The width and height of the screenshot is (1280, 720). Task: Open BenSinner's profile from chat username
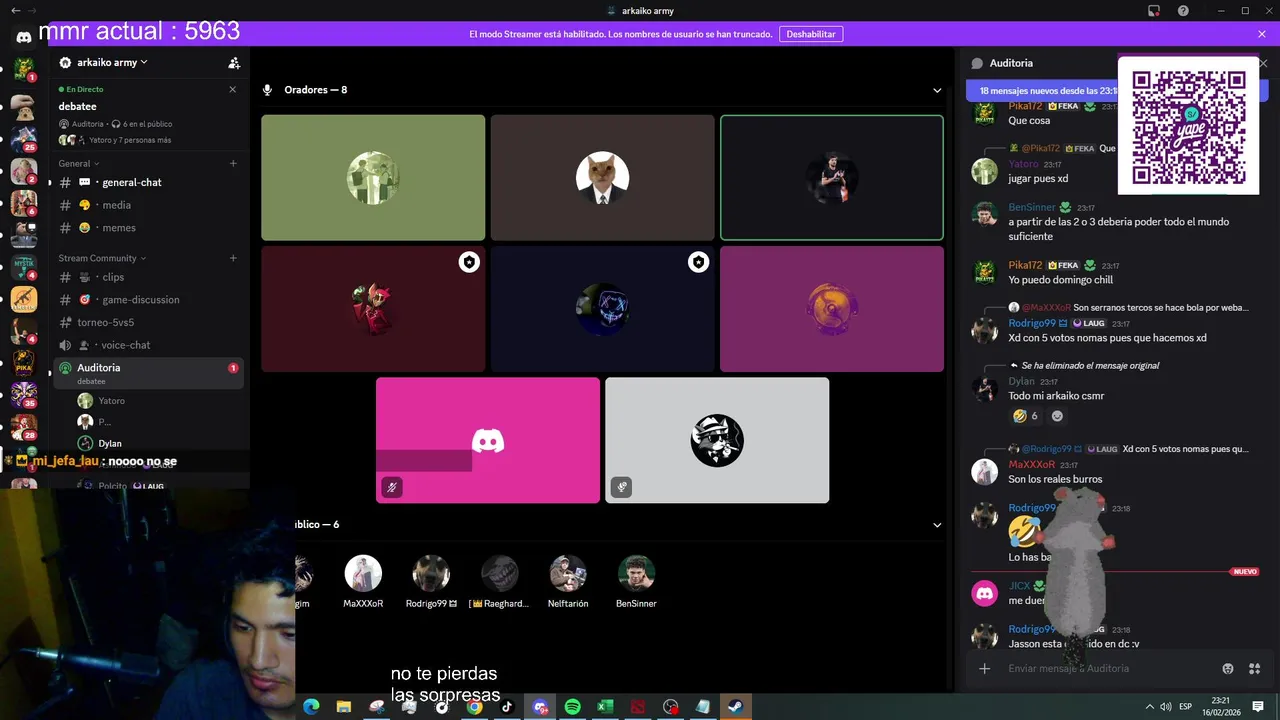(x=1032, y=207)
